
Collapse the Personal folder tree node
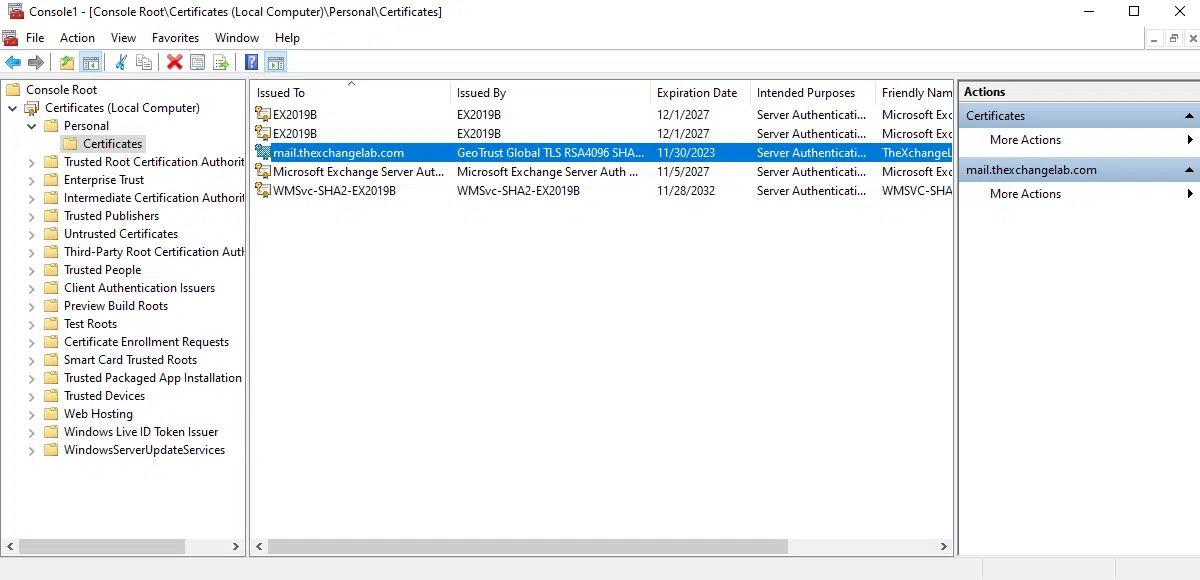point(32,126)
